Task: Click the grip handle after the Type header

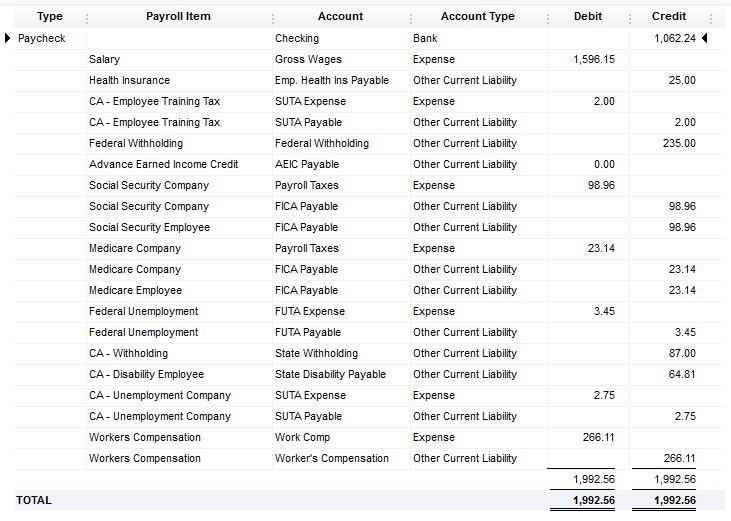Action: pyautogui.click(x=87, y=17)
